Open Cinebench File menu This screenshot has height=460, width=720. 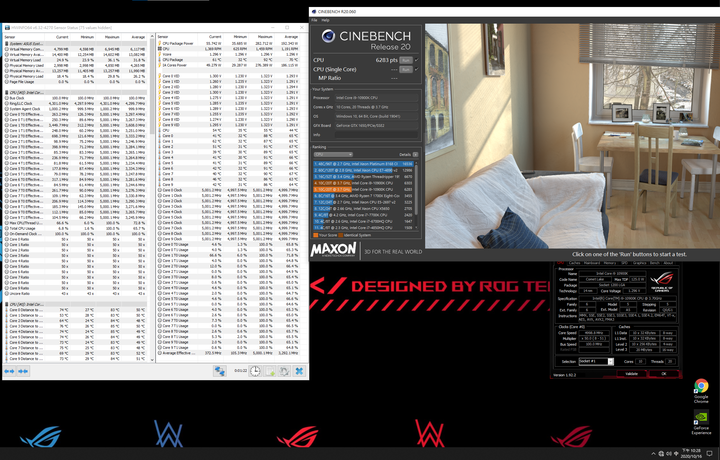pyautogui.click(x=315, y=20)
